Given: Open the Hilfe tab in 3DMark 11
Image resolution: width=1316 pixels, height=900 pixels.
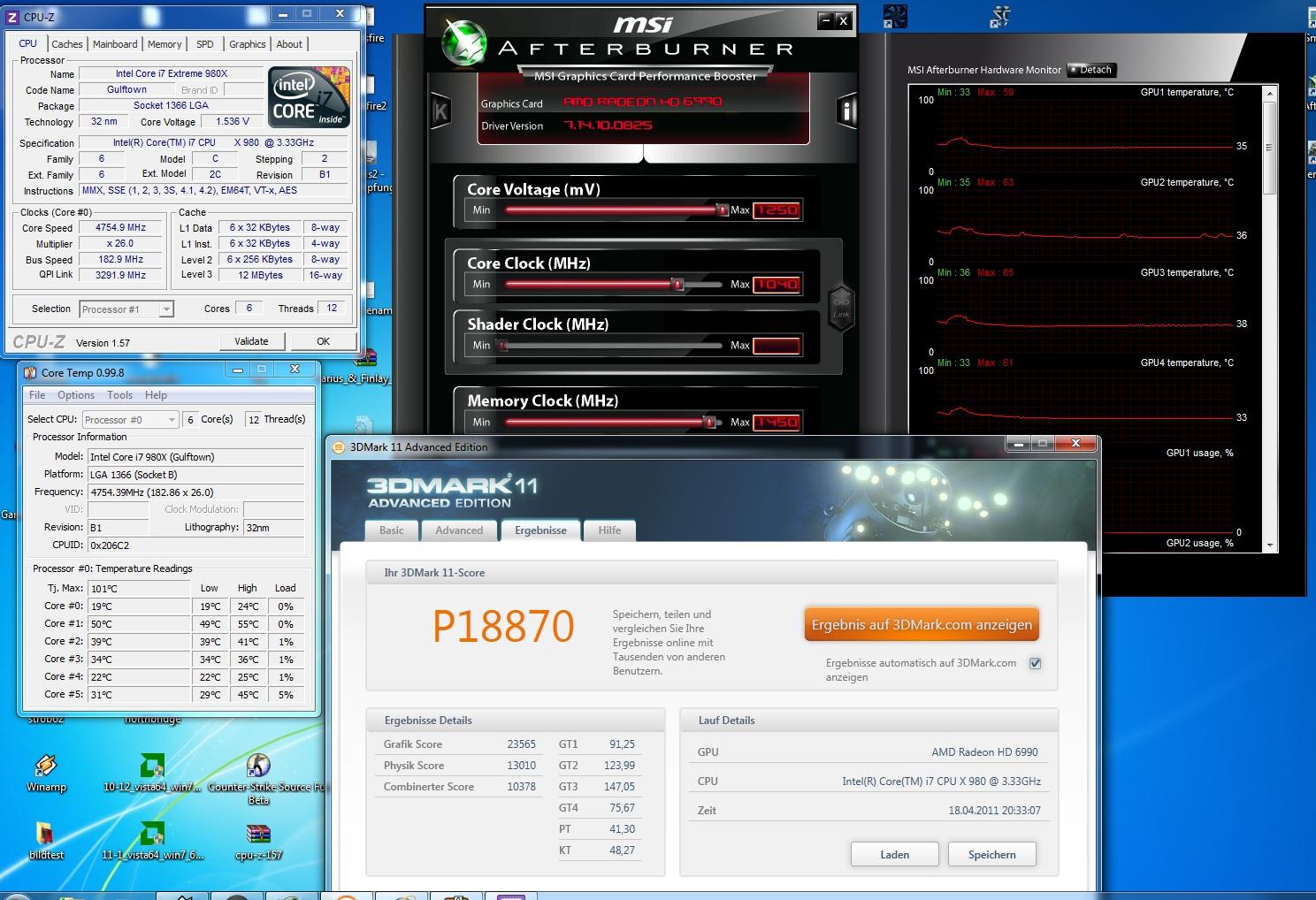Looking at the screenshot, I should [x=609, y=530].
